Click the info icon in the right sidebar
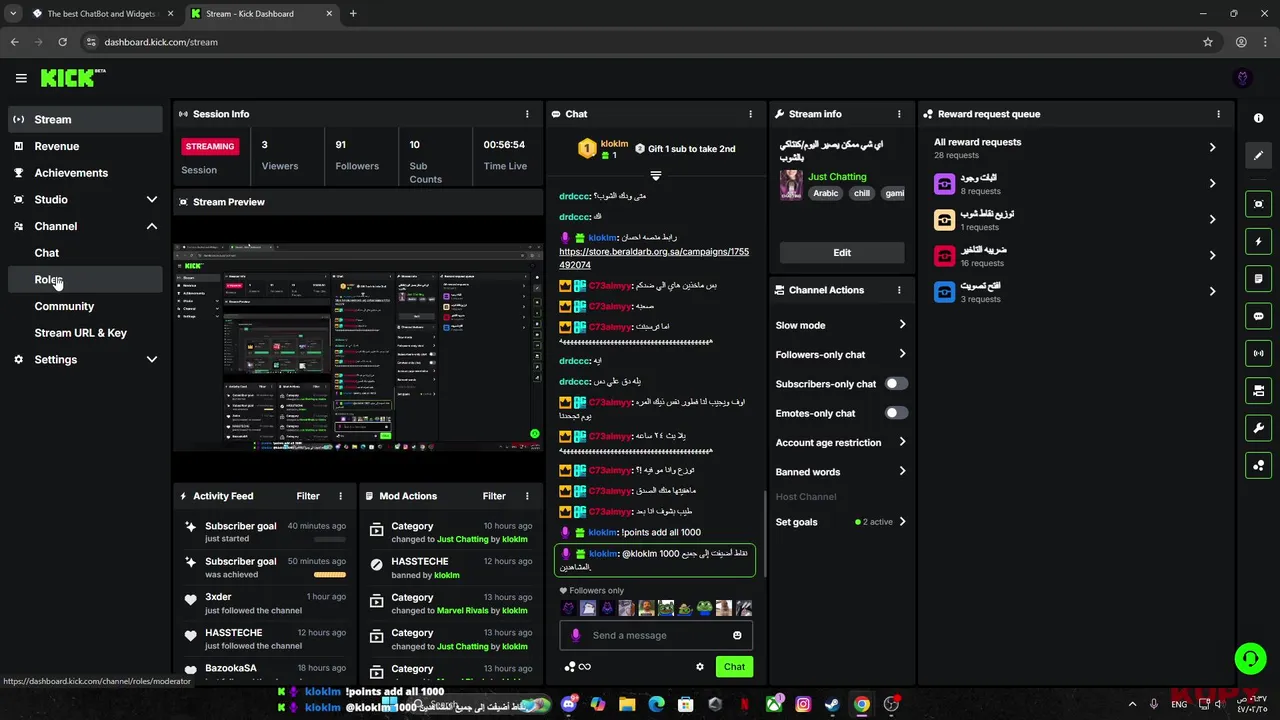 coord(1258,118)
